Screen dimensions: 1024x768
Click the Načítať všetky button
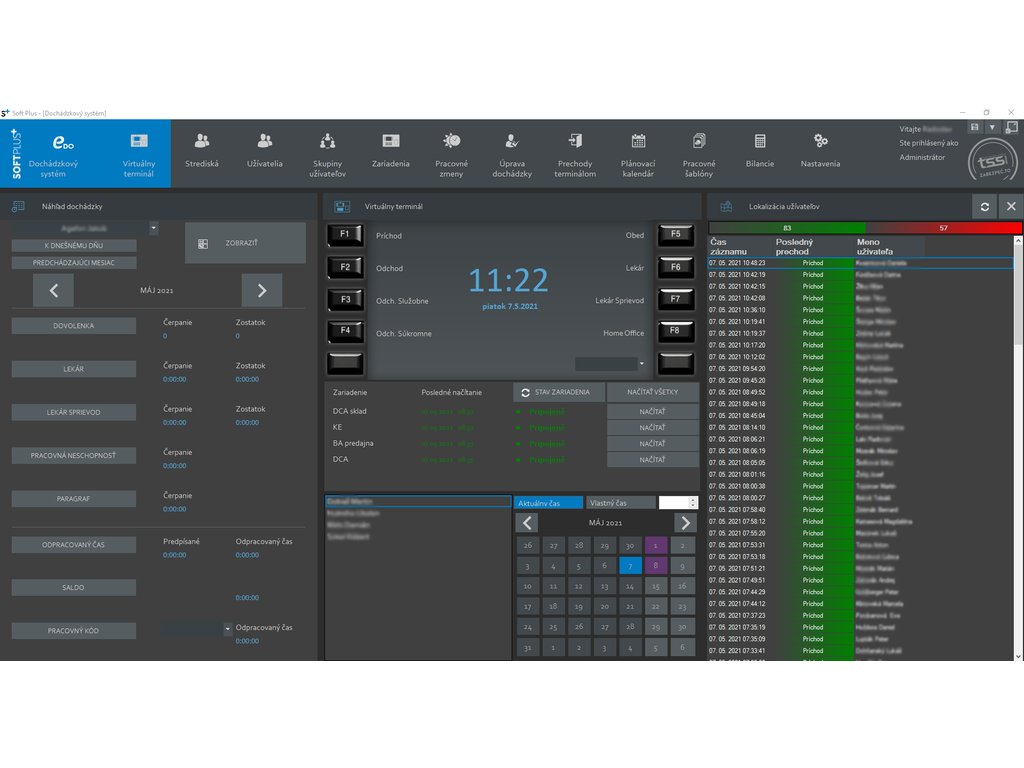pyautogui.click(x=652, y=393)
